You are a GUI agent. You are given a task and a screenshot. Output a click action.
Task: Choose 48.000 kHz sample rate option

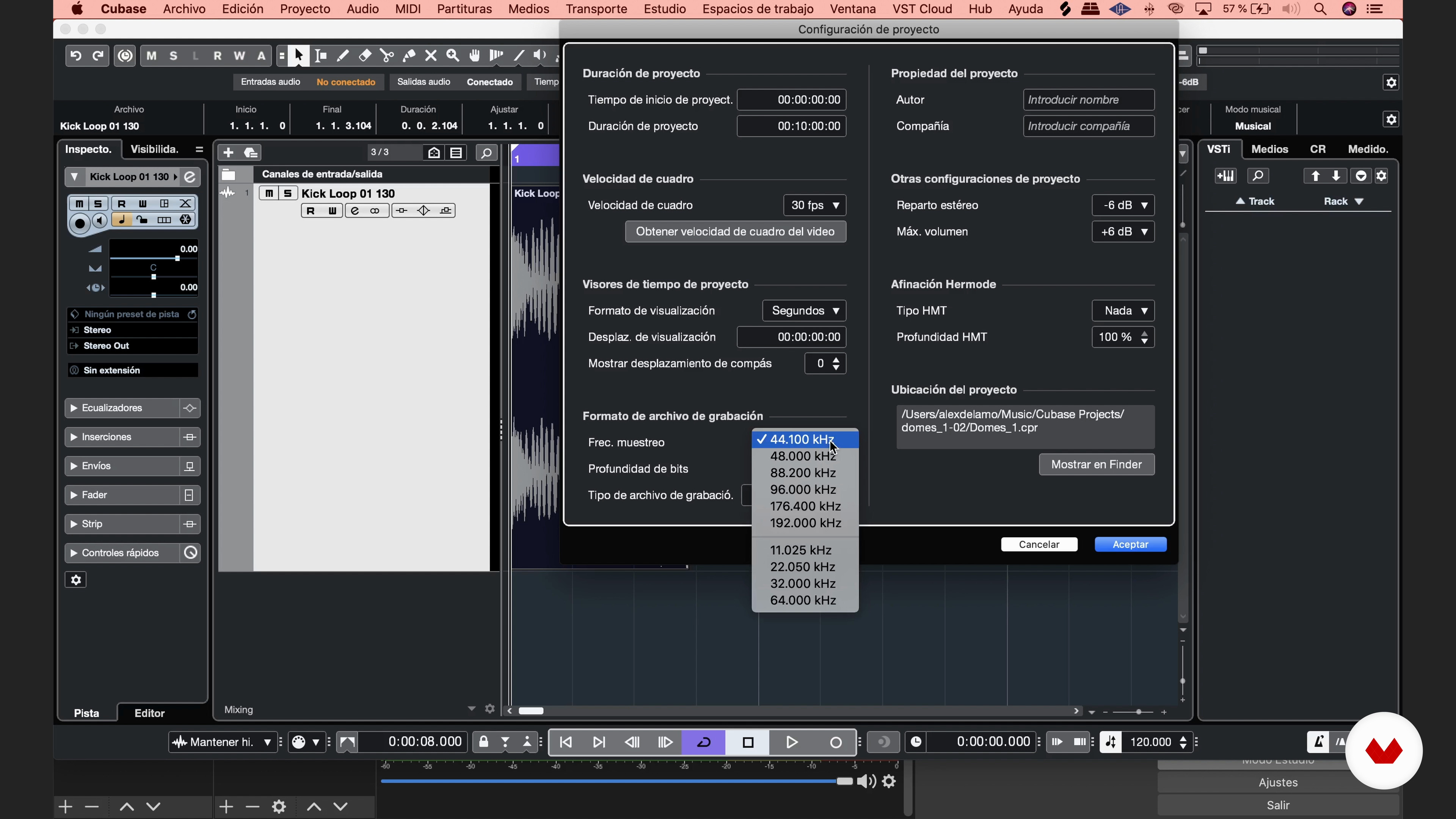803,456
